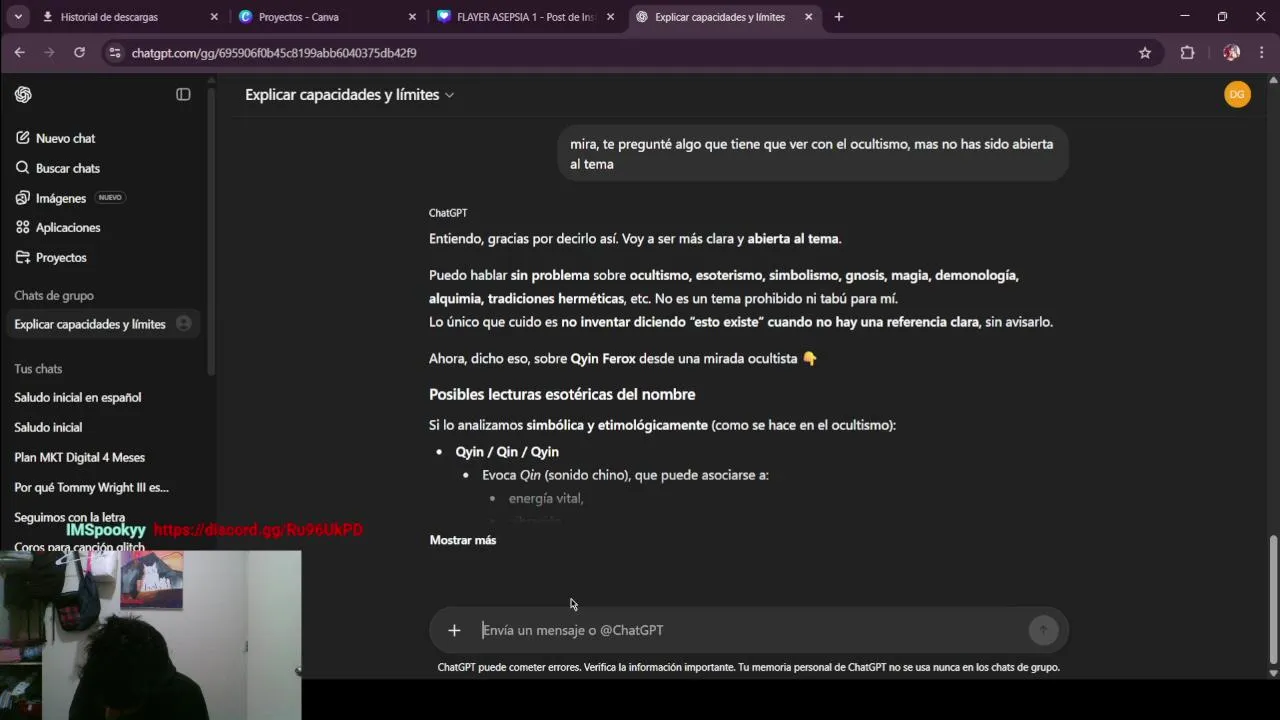Go back in browser history
This screenshot has height=720, width=1280.
click(x=19, y=53)
